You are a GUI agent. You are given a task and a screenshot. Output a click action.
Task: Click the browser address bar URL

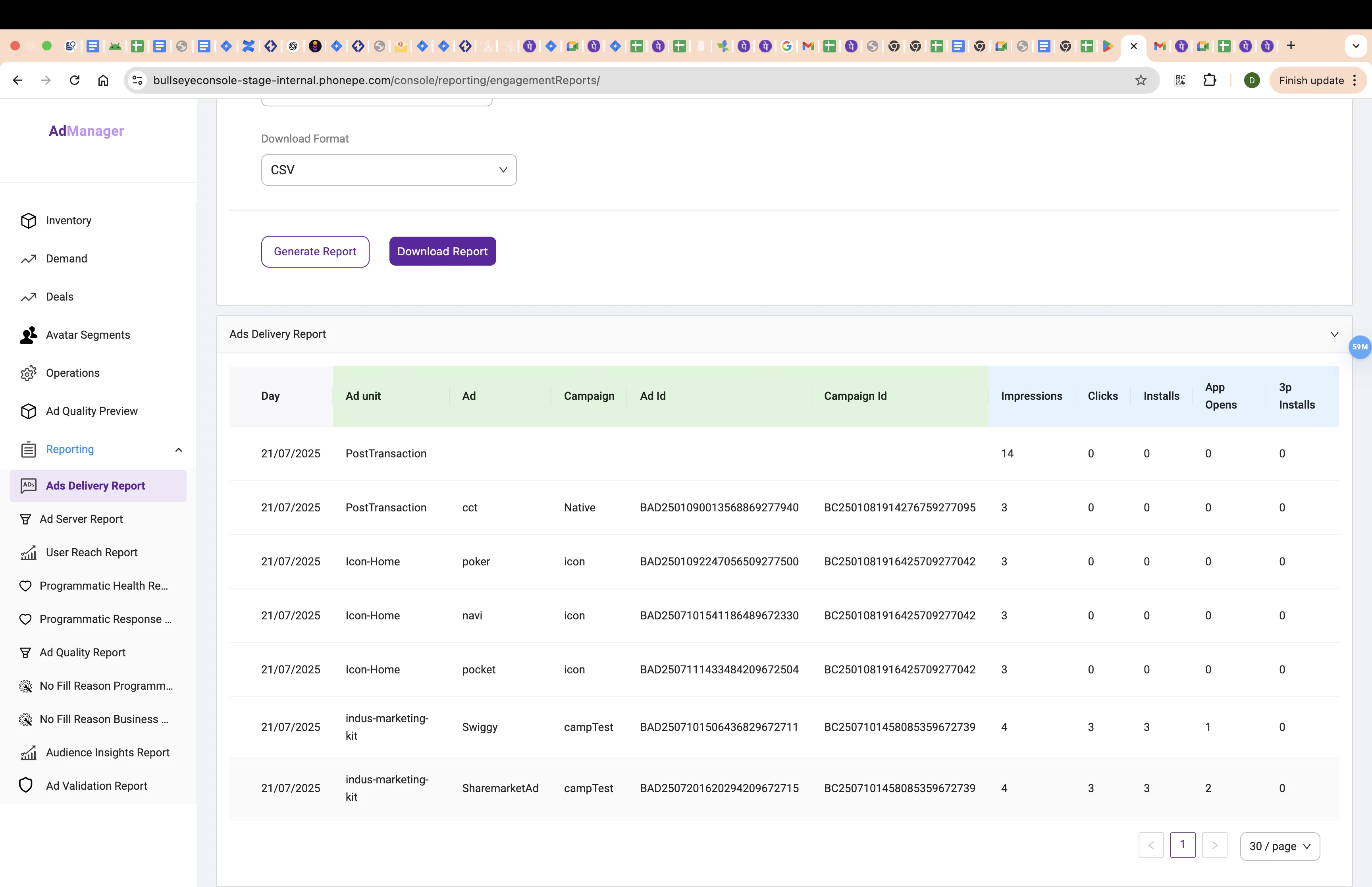(376, 81)
